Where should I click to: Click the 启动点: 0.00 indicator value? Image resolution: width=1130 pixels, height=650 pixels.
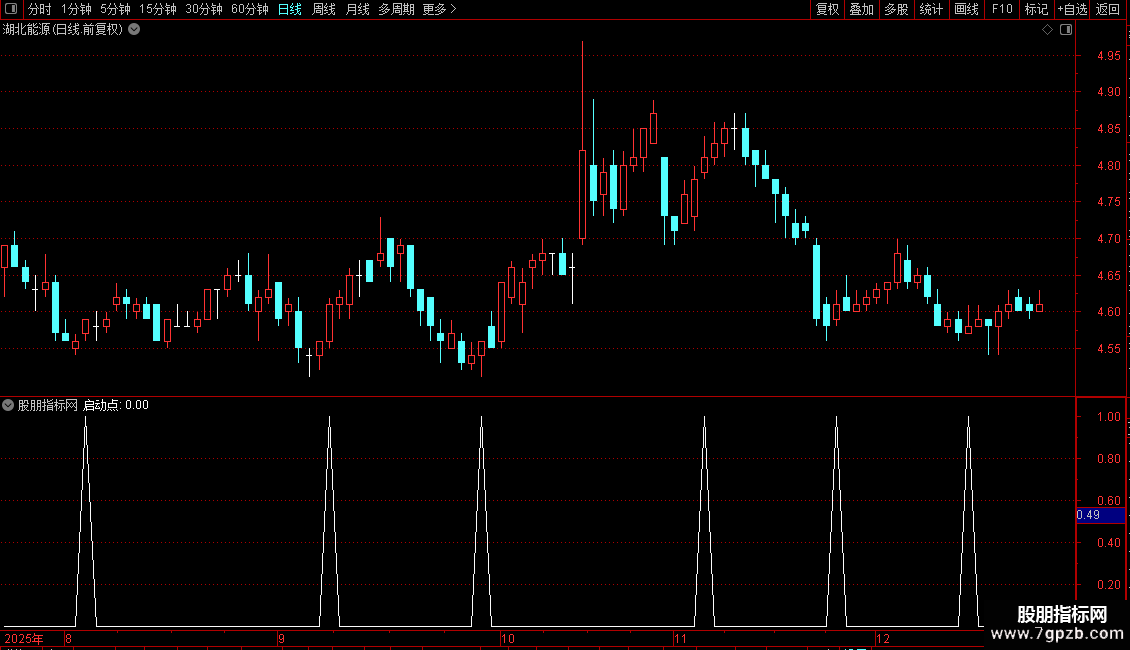pyautogui.click(x=116, y=405)
